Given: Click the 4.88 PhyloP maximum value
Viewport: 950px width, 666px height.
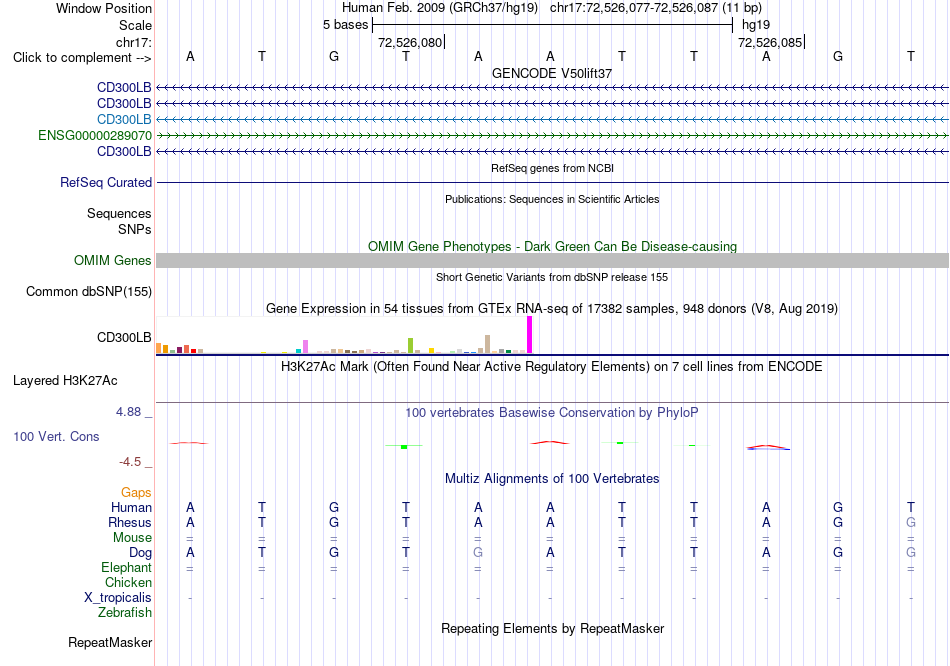Looking at the screenshot, I should 128,412.
